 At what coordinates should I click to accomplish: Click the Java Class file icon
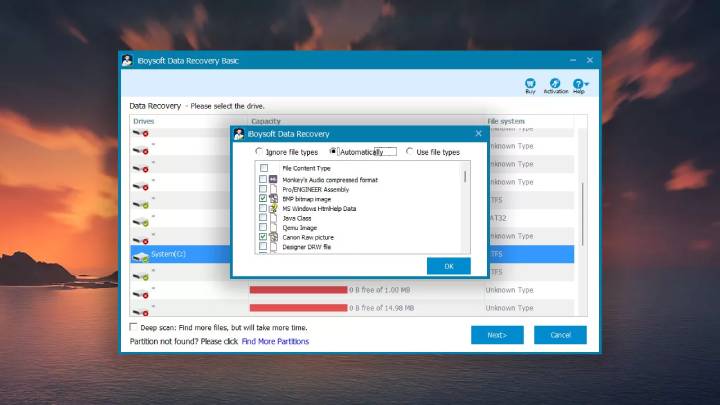pyautogui.click(x=273, y=218)
